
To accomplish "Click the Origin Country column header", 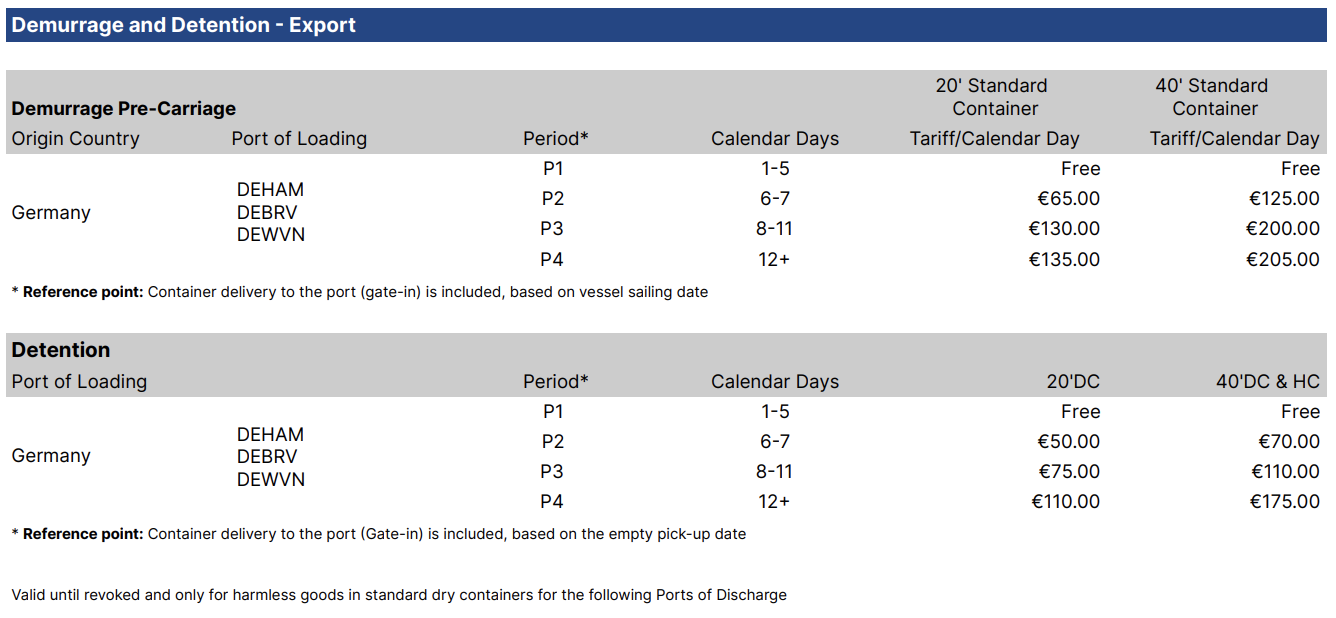I will pyautogui.click(x=76, y=138).
